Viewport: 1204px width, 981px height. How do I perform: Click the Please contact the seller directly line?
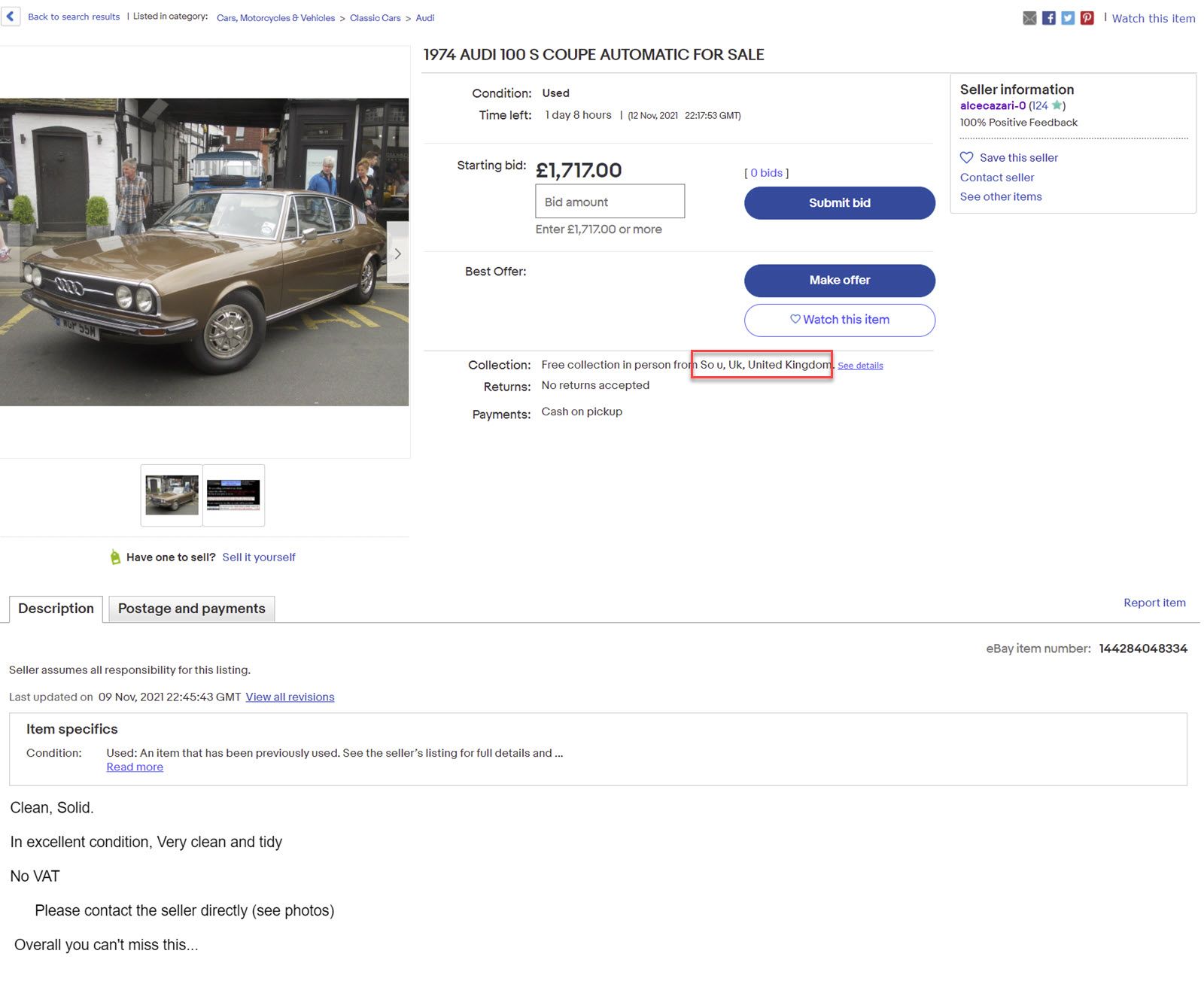(x=184, y=911)
